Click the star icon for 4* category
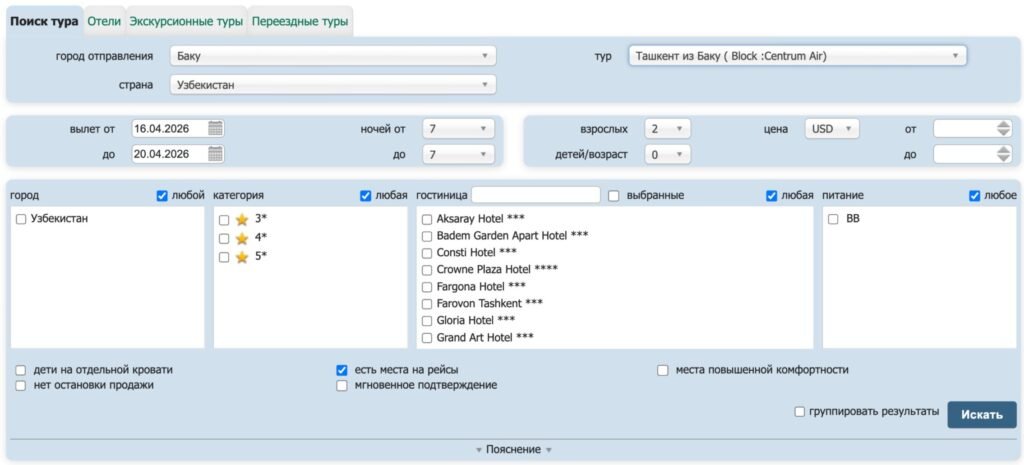 [x=241, y=238]
